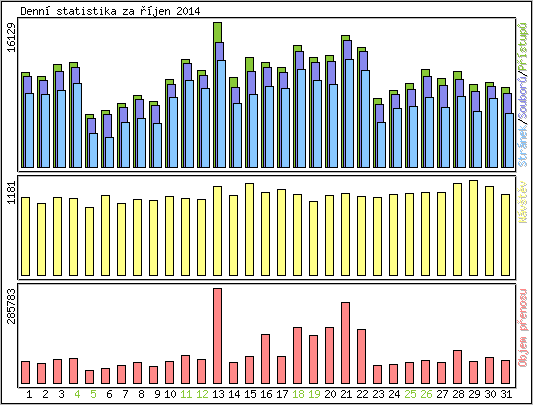Click green weekend day label 4
Screen dimensions: 533x405
tap(77, 394)
